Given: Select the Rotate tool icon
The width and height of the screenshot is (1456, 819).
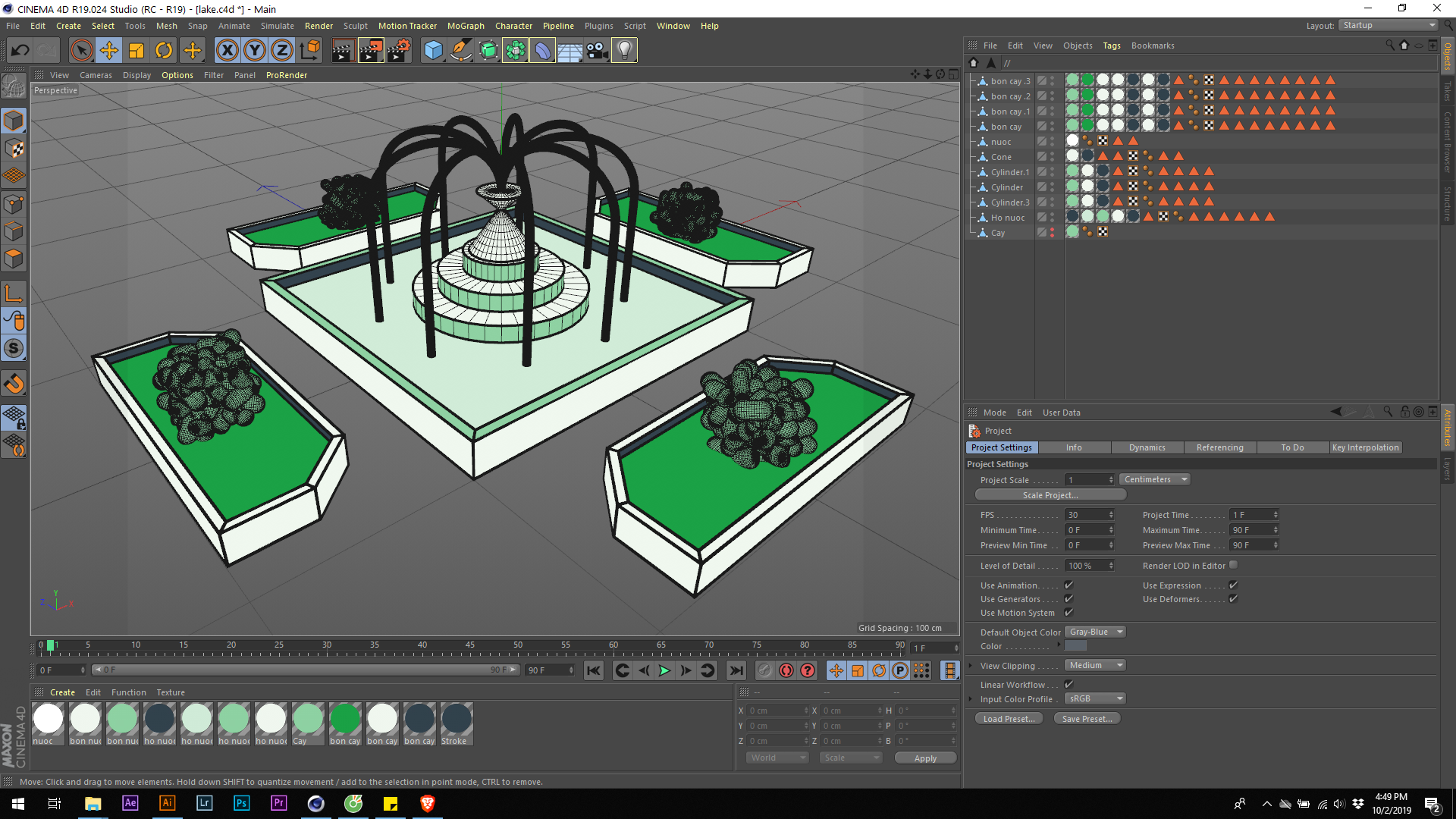Looking at the screenshot, I should [164, 51].
